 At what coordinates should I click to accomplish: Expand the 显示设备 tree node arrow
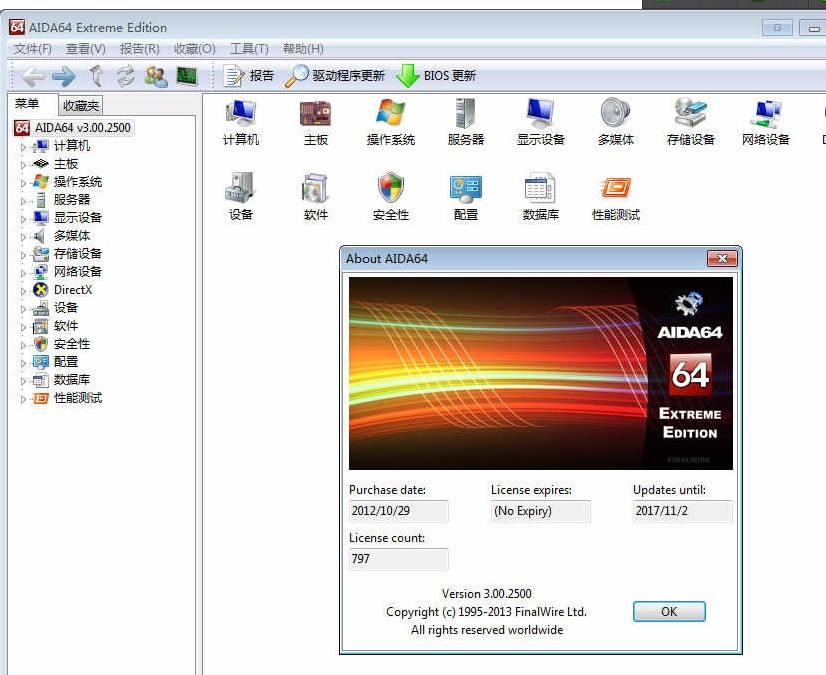coord(23,219)
